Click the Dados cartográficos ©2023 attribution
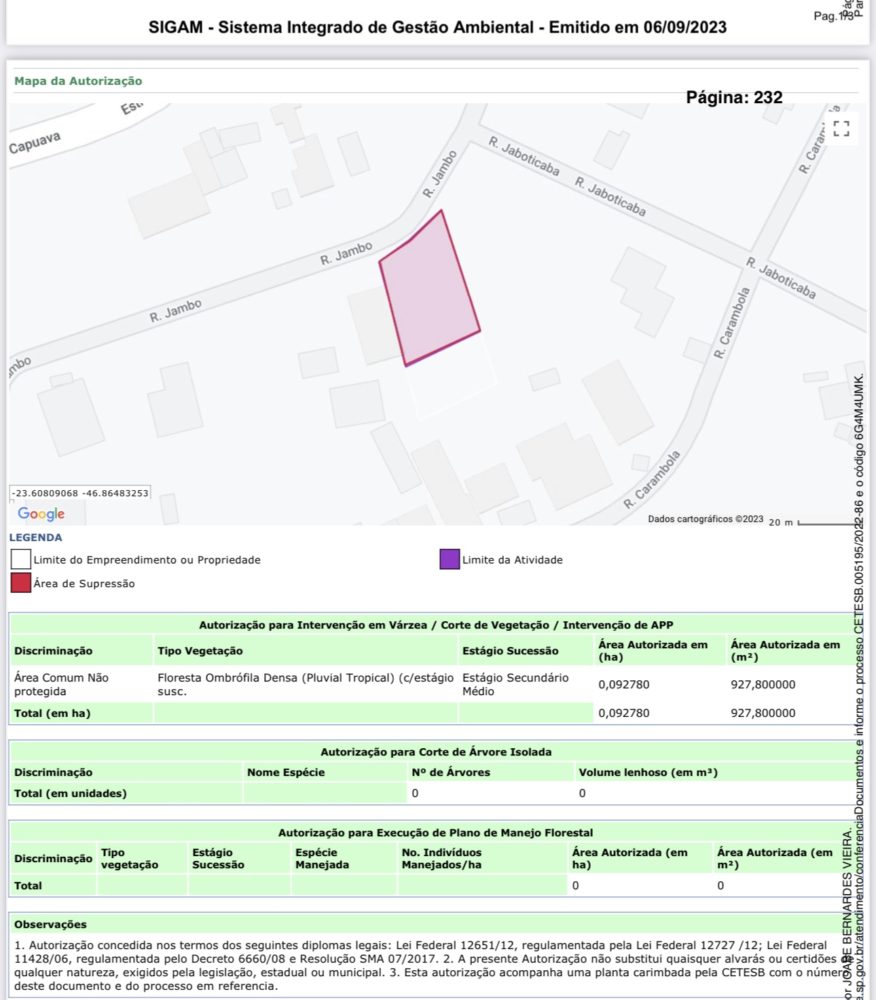Image resolution: width=876 pixels, height=1000 pixels. (705, 519)
